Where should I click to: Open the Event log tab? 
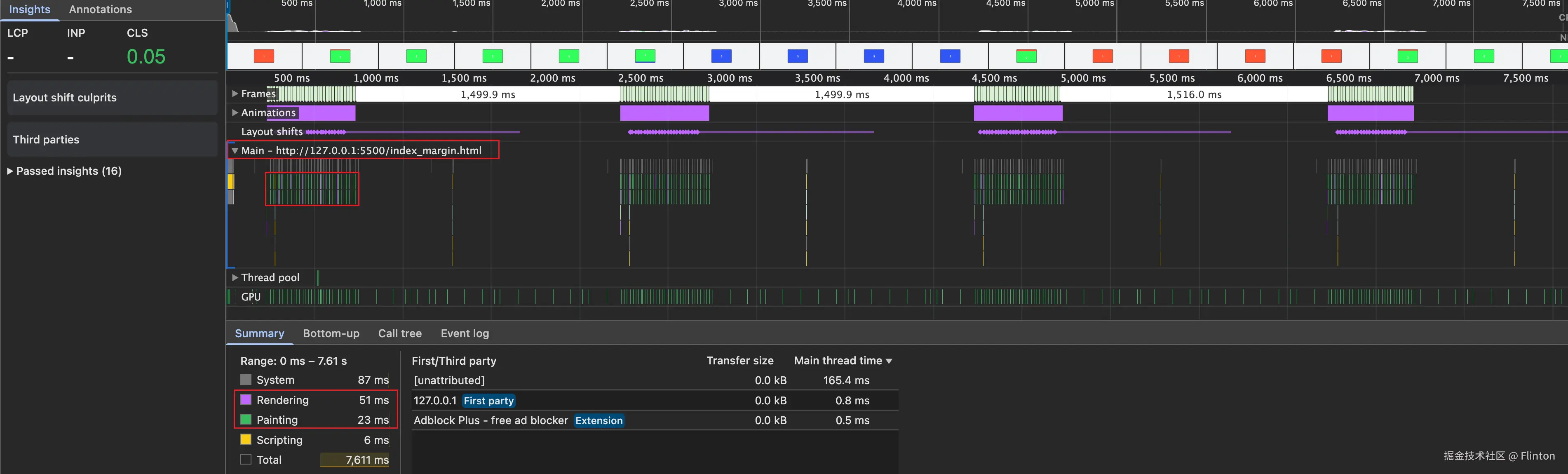465,333
